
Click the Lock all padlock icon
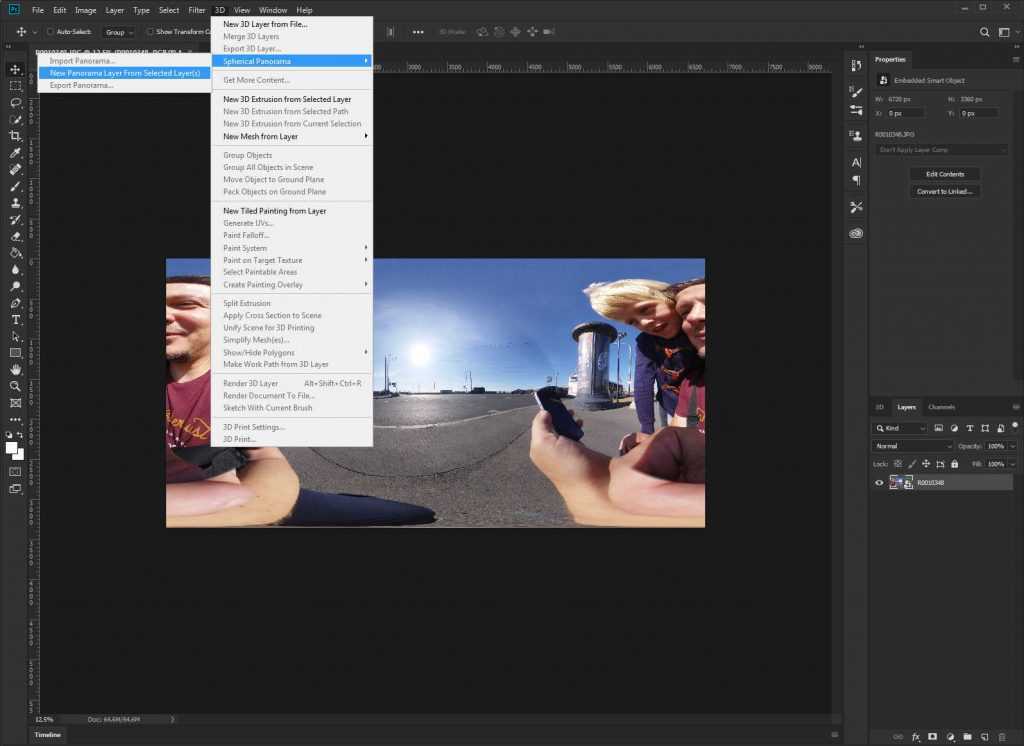click(954, 464)
